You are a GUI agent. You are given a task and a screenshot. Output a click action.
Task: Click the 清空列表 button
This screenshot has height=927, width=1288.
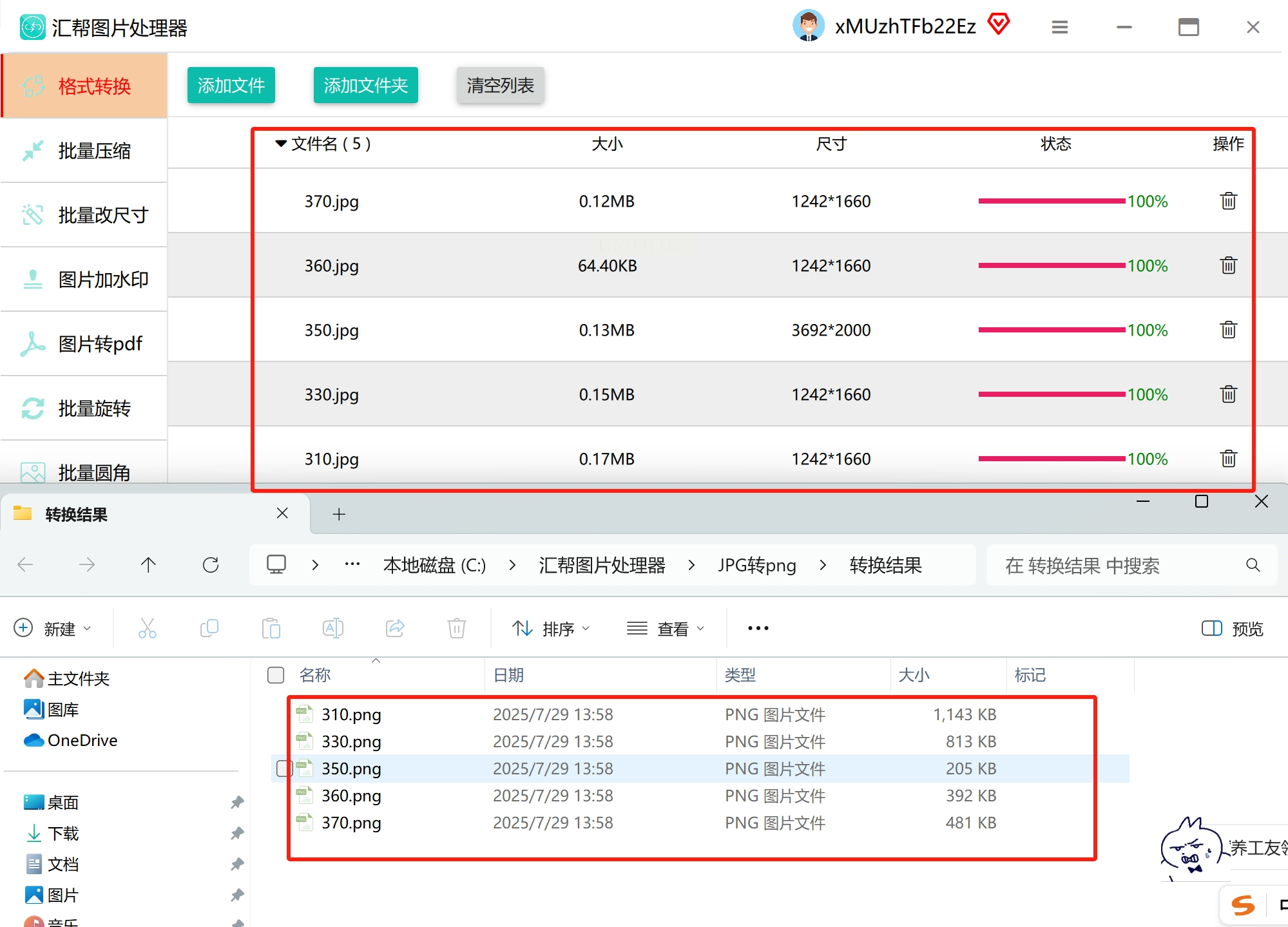point(500,85)
